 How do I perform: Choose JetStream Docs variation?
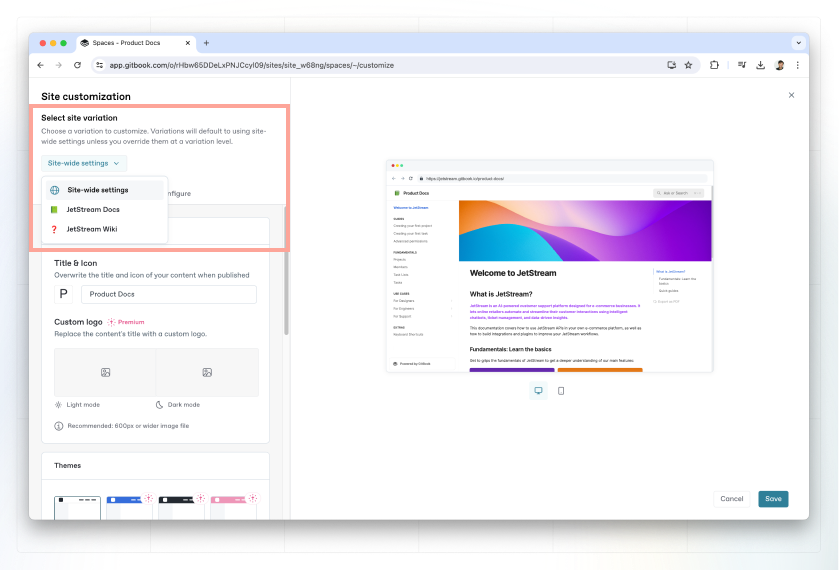tap(92, 209)
